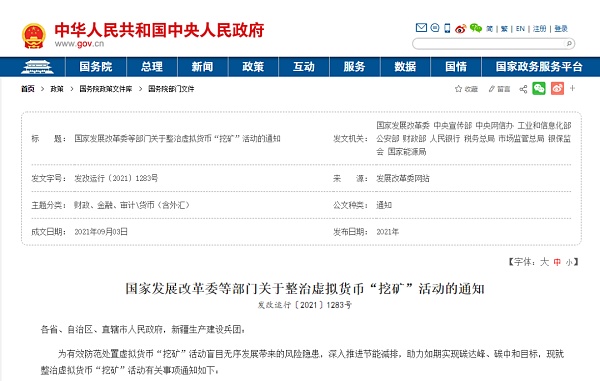Go to 国务院部门文件 breadcrumb

[x=171, y=89]
